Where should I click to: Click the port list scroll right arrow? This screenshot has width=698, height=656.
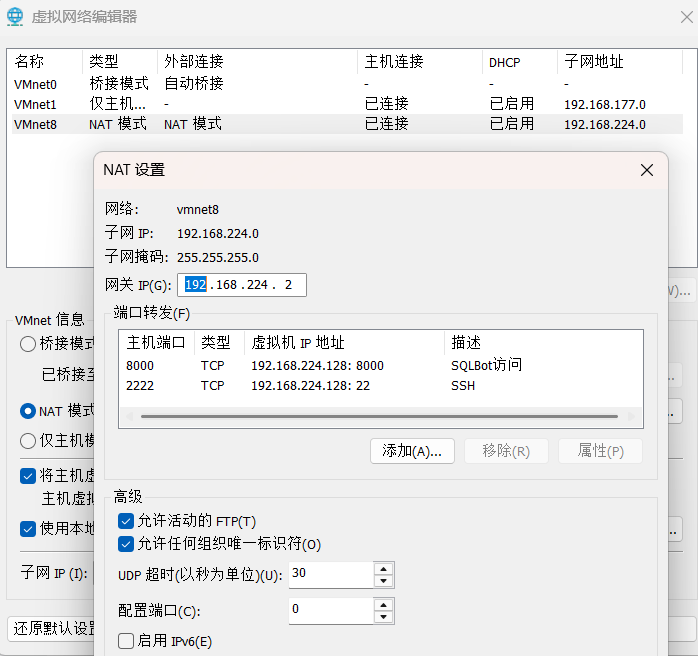[631, 417]
